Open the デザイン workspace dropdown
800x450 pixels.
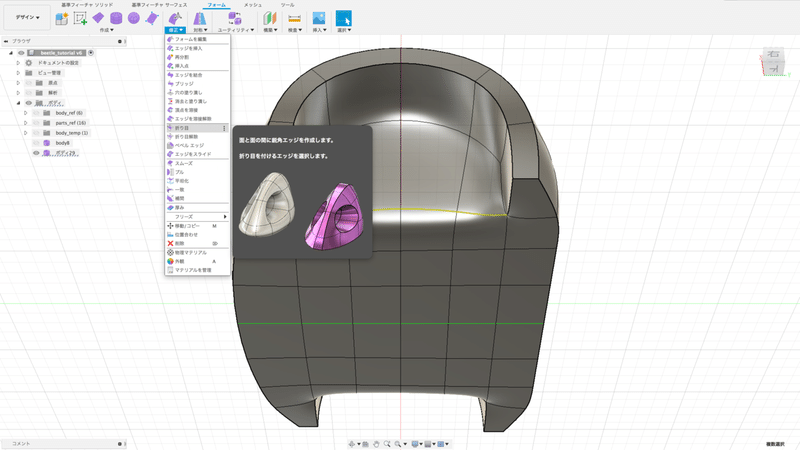point(26,19)
